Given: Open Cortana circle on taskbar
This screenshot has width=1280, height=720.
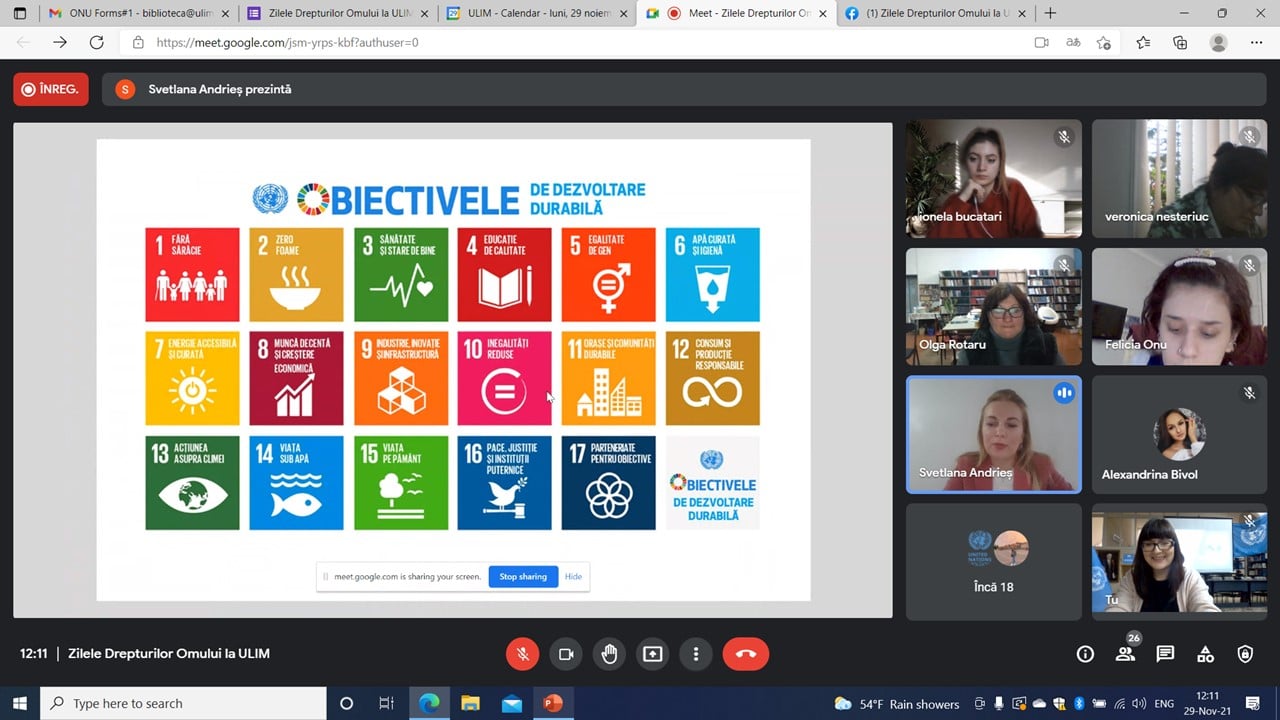Looking at the screenshot, I should [346, 703].
